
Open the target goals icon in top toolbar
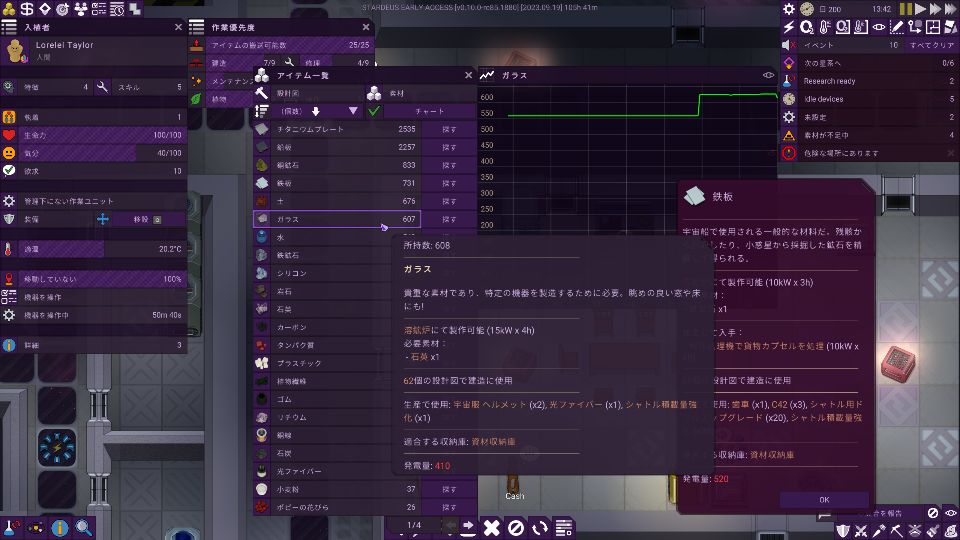click(x=62, y=9)
